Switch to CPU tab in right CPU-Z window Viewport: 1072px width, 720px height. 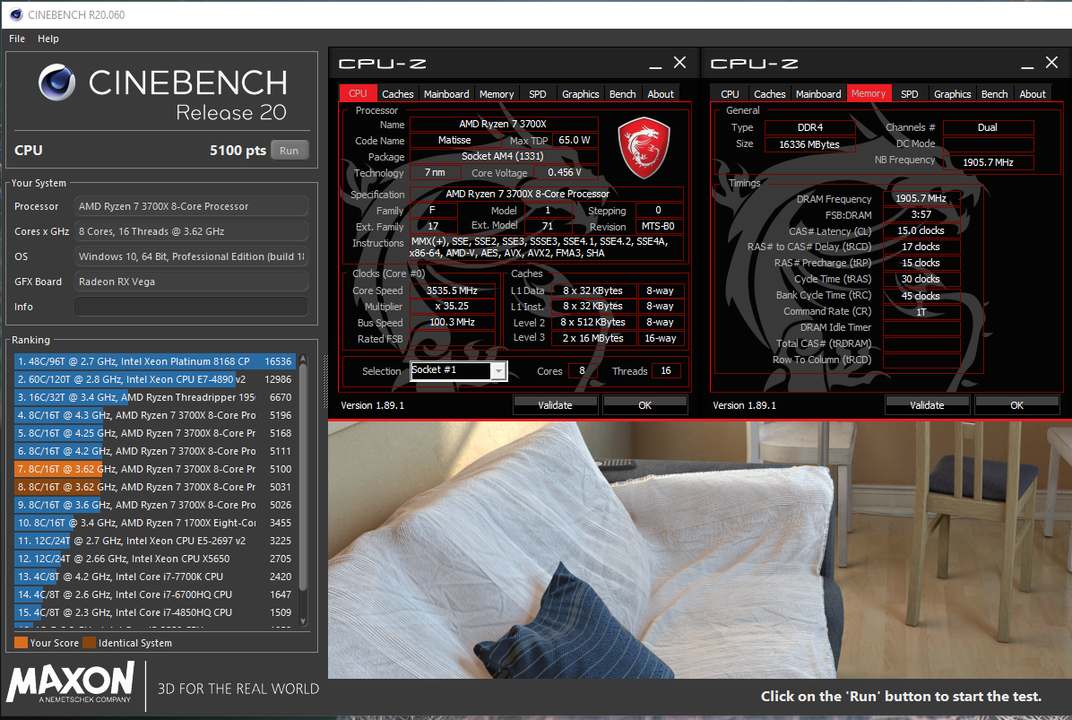pos(729,94)
